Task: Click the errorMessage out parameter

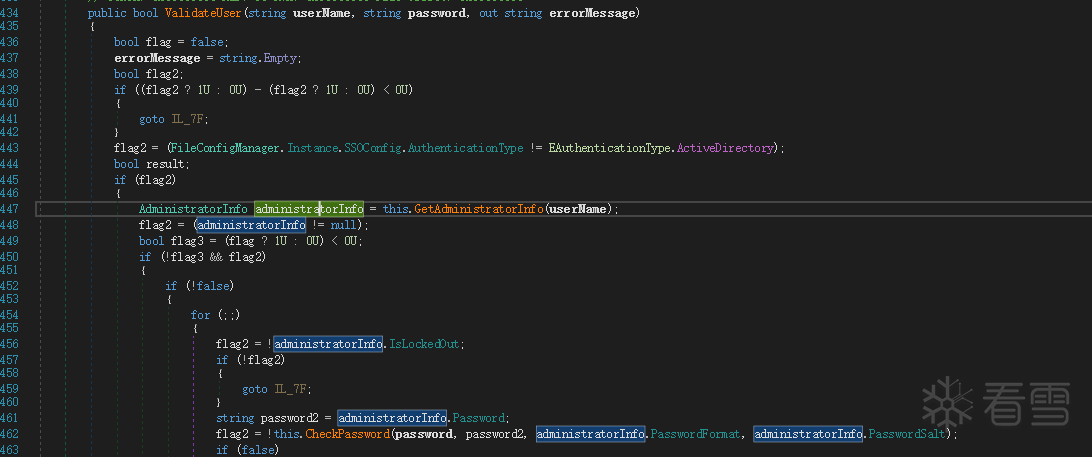Action: coord(593,13)
